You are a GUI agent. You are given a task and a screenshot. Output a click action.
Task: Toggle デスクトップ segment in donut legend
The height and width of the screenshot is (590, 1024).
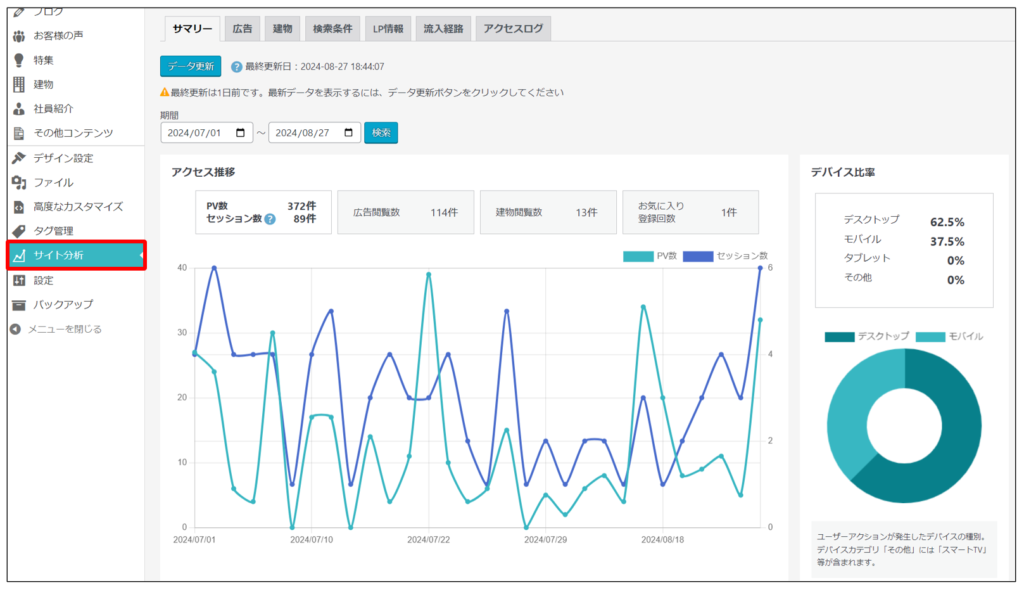[x=839, y=337]
